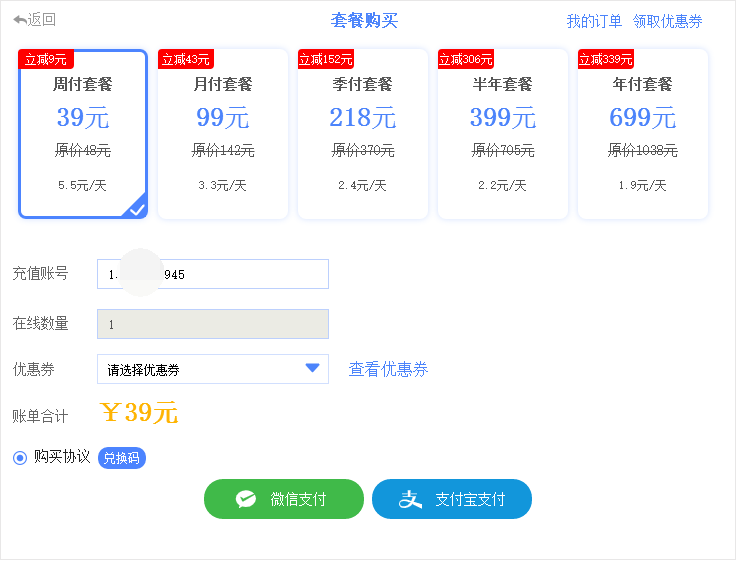Click the selected checkmark on 周付套餐 card
Image resolution: width=736 pixels, height=562 pixels.
click(x=137, y=208)
